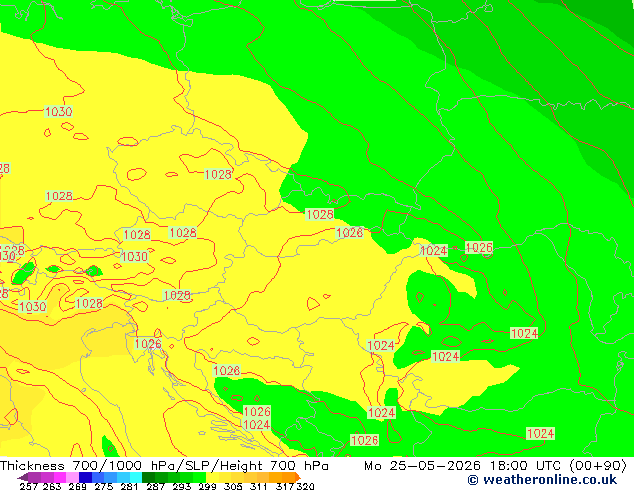Click the orange arrow at the legend end
Image resolution: width=634 pixels, height=490 pixels.
(298, 477)
